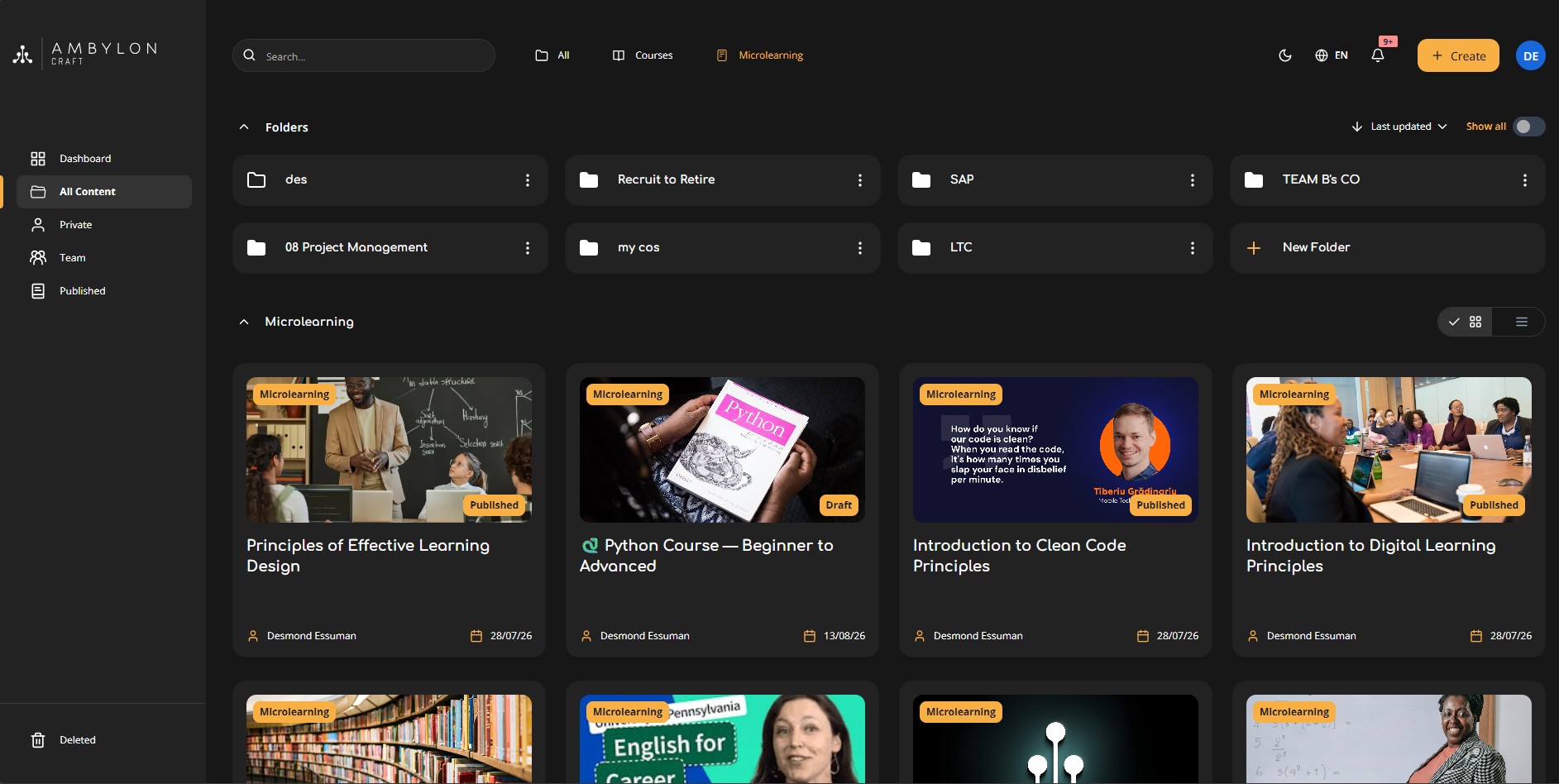
Task: Open the English for Career thumbnail
Action: click(722, 739)
